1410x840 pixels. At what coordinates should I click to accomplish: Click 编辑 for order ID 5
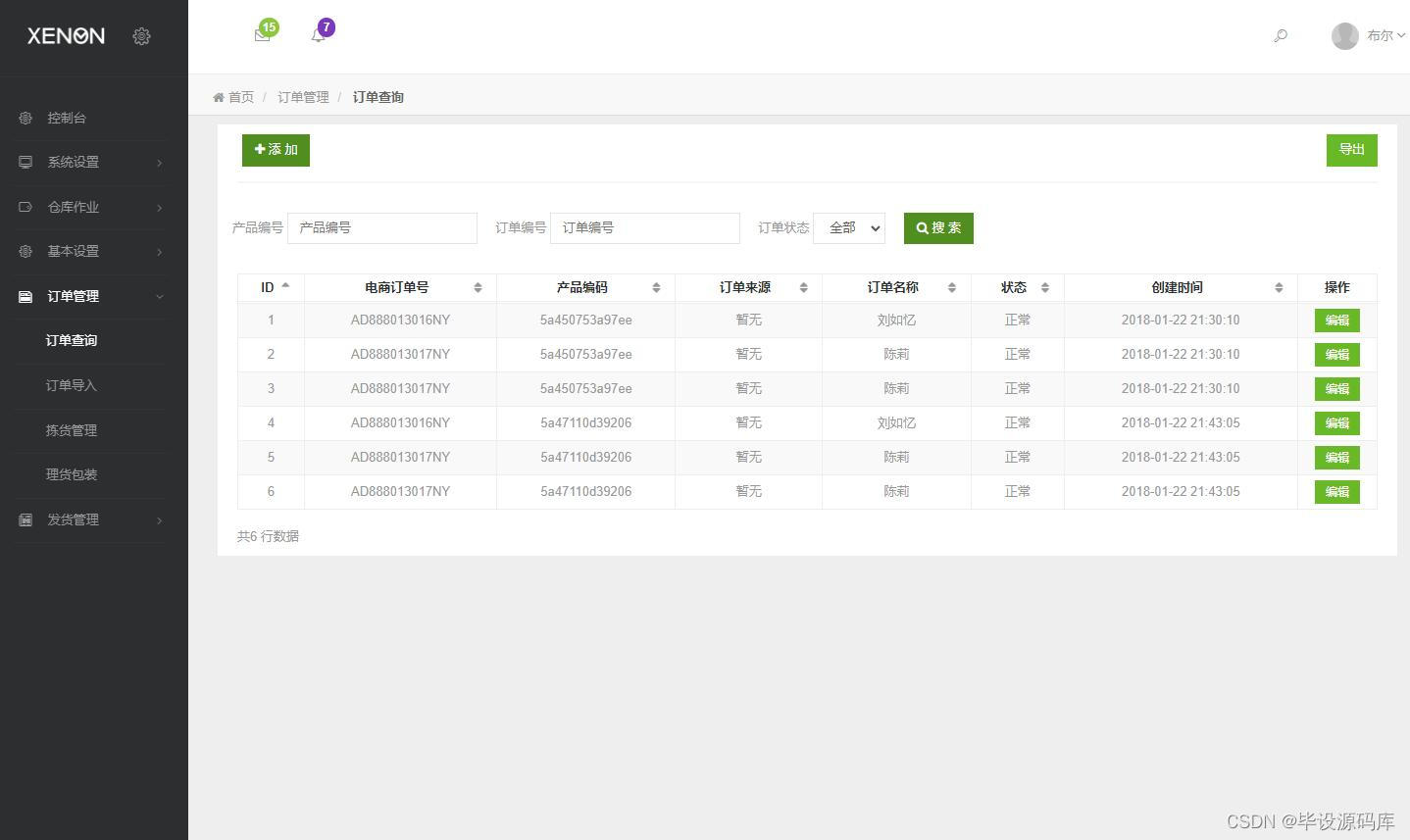coord(1336,458)
